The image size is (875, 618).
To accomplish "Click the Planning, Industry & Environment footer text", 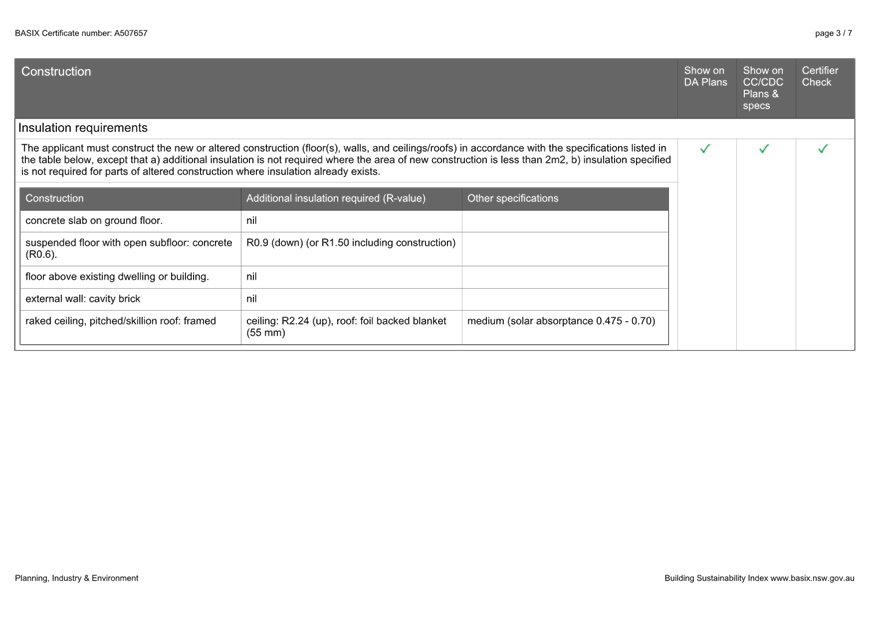I will tap(76, 578).
